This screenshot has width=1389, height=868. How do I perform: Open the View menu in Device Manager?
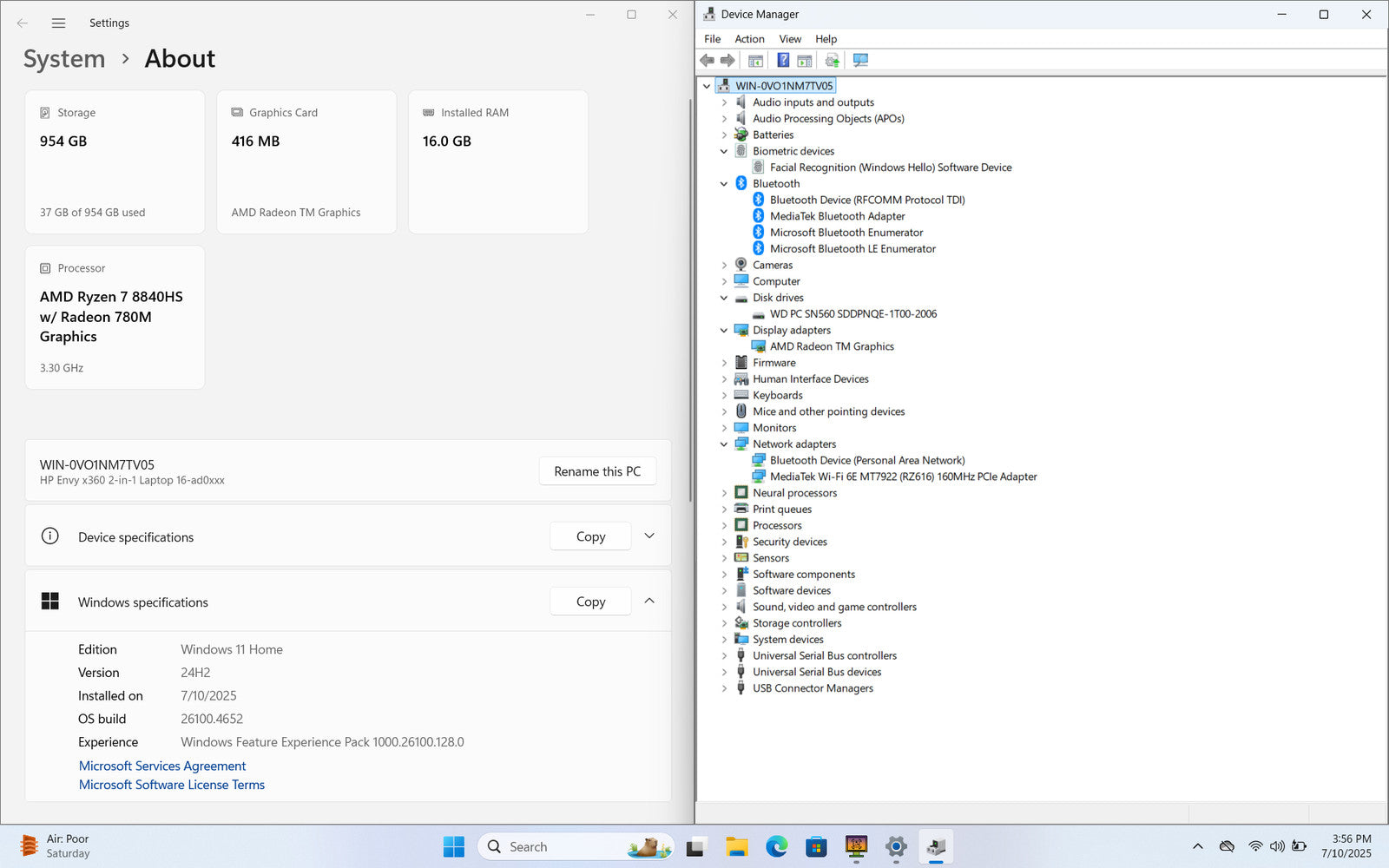(x=789, y=39)
